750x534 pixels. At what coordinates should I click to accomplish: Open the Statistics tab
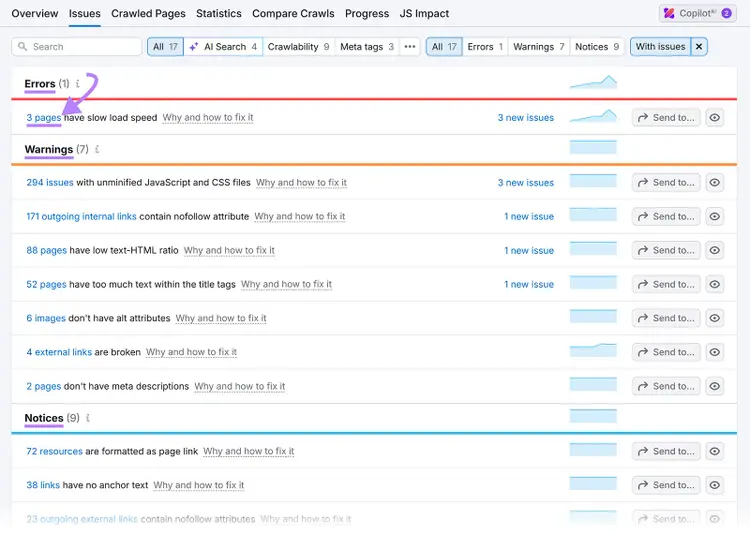tap(219, 13)
